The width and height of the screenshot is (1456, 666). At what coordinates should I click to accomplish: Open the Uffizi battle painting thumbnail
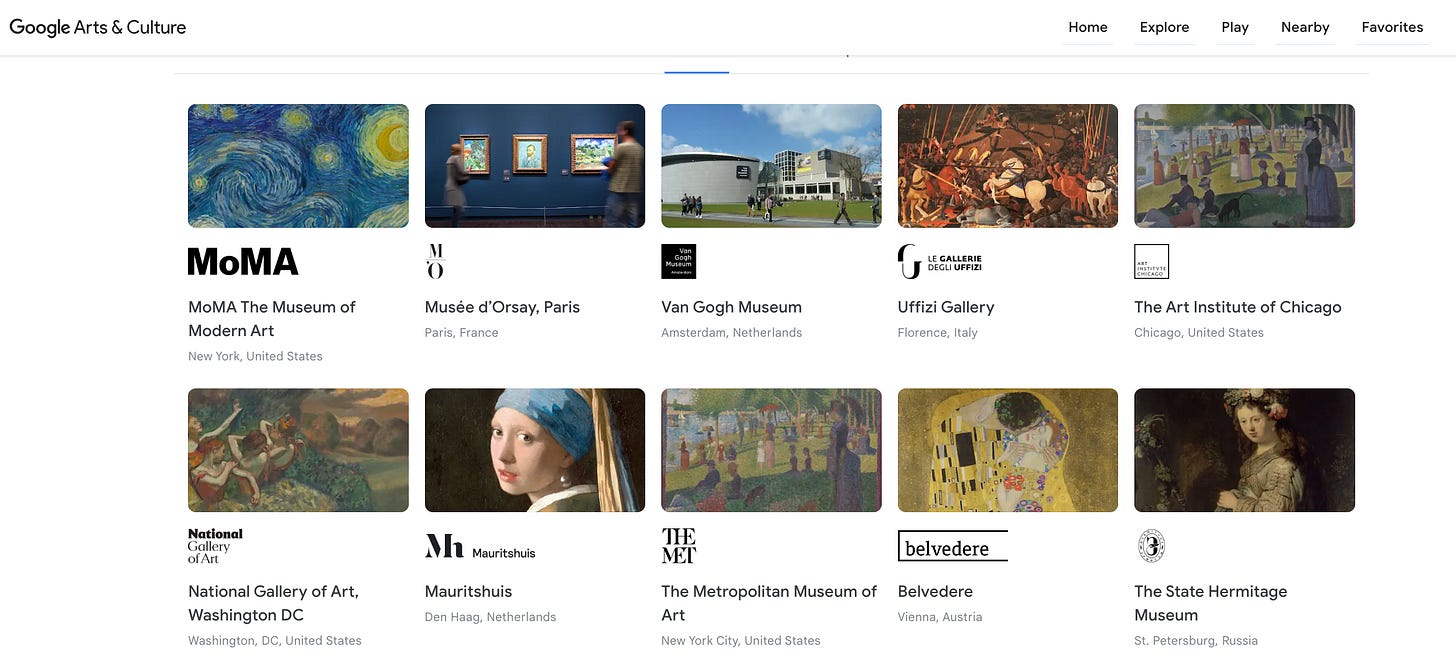(1008, 166)
